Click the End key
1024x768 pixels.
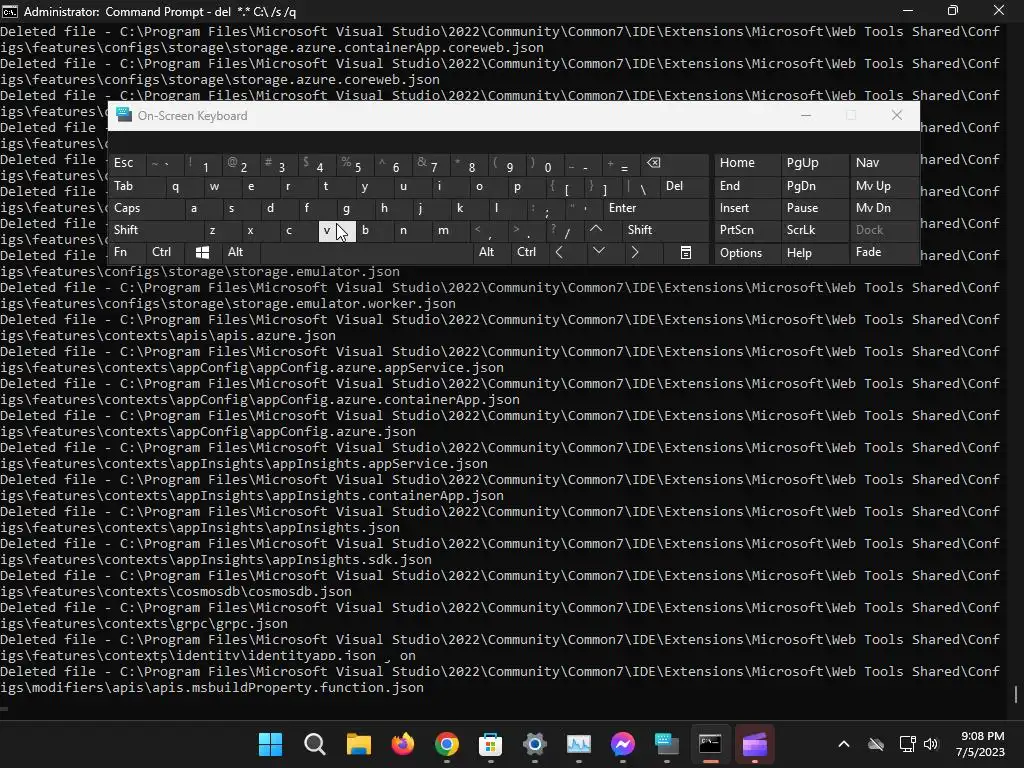(746, 186)
